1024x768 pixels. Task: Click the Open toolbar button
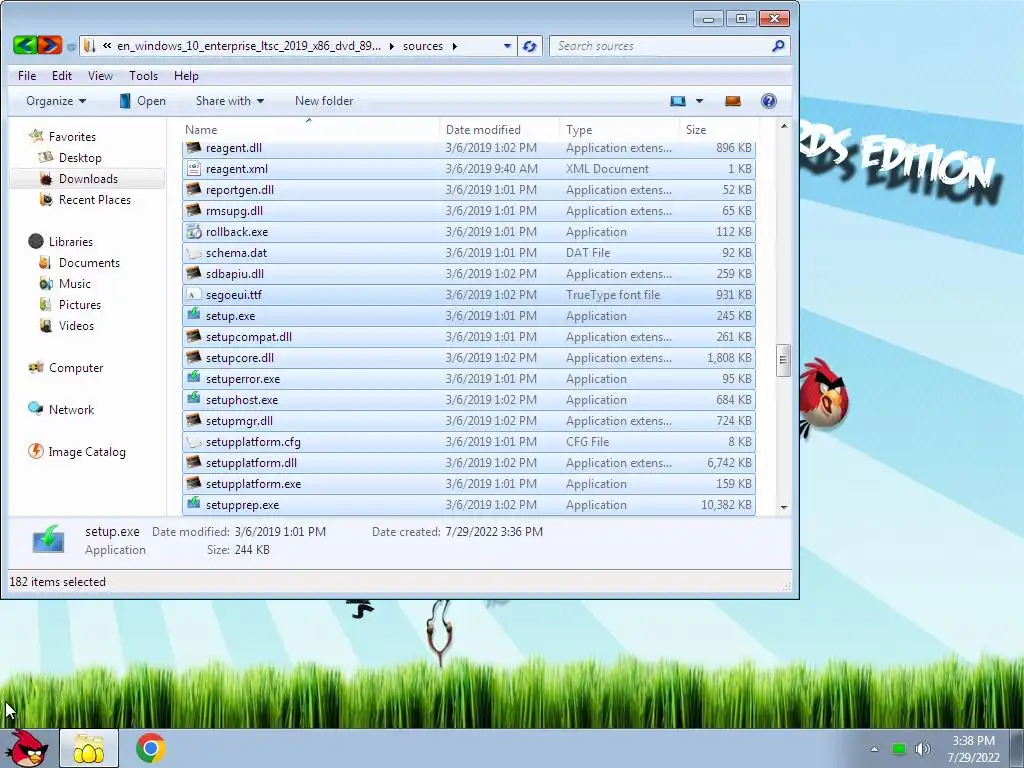pos(142,101)
